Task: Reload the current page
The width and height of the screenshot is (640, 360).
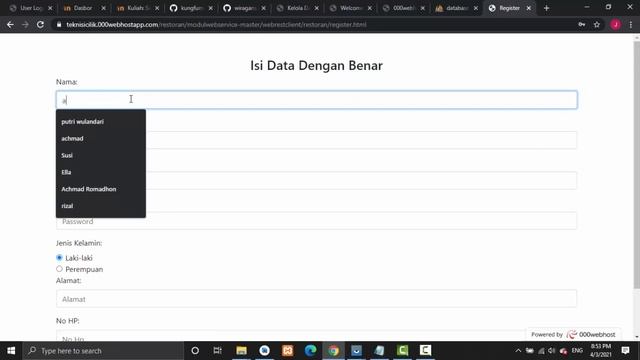Action: pyautogui.click(x=40, y=24)
